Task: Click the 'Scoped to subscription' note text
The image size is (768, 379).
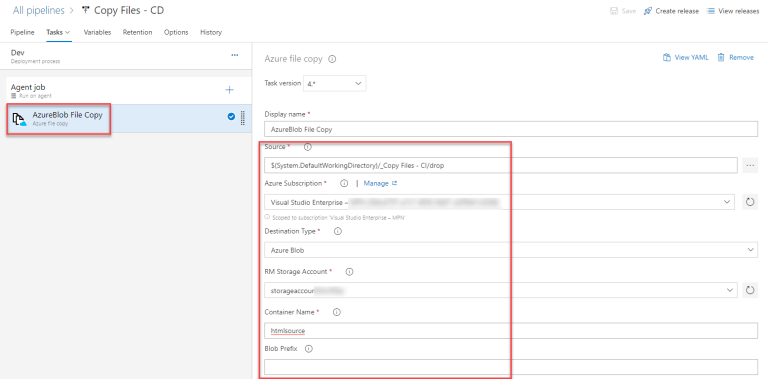Action: 338,217
